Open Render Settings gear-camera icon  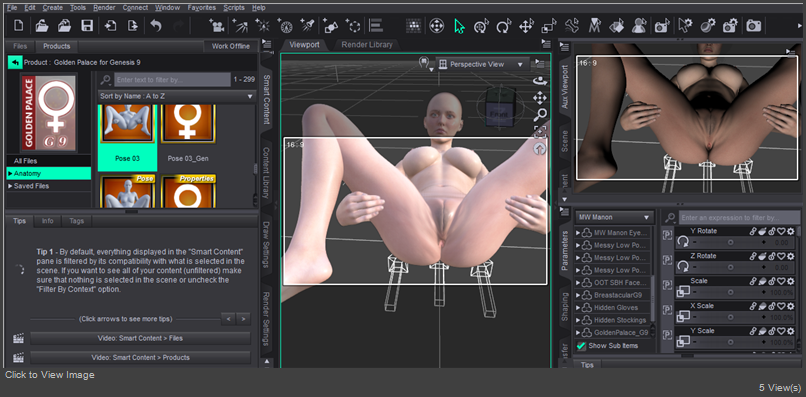click(x=730, y=25)
